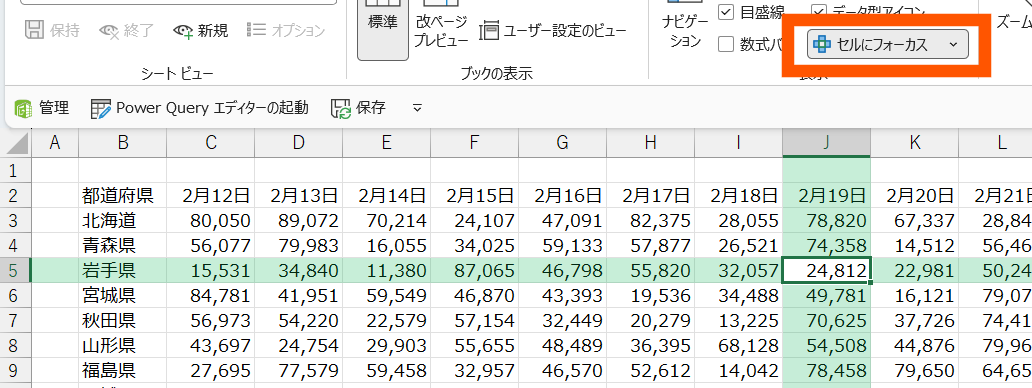Viewport: 1032px width, 388px height.
Task: Select column H header
Action: click(x=650, y=143)
